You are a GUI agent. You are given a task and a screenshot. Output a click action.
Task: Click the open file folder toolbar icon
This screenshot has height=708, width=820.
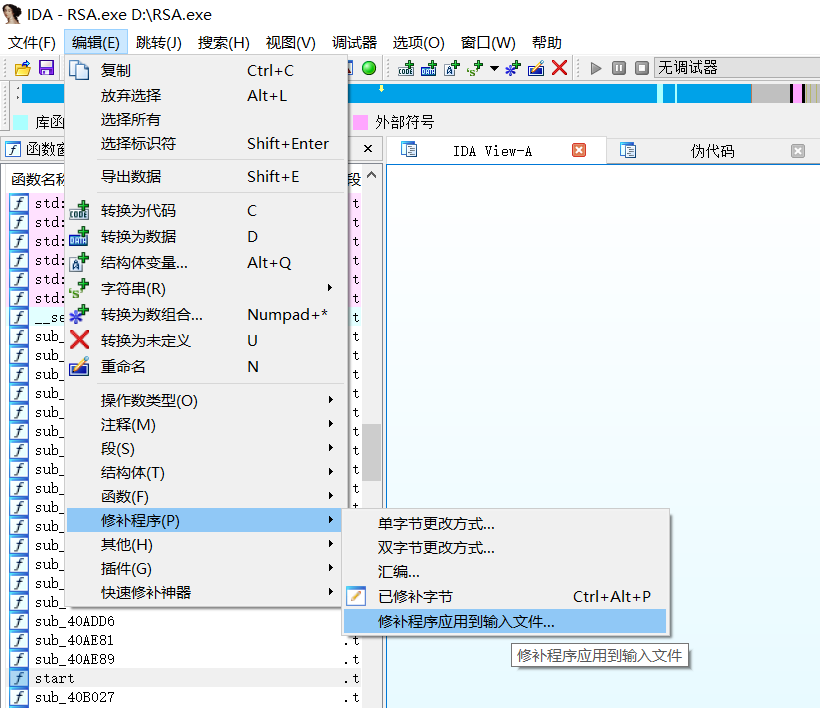(x=23, y=68)
